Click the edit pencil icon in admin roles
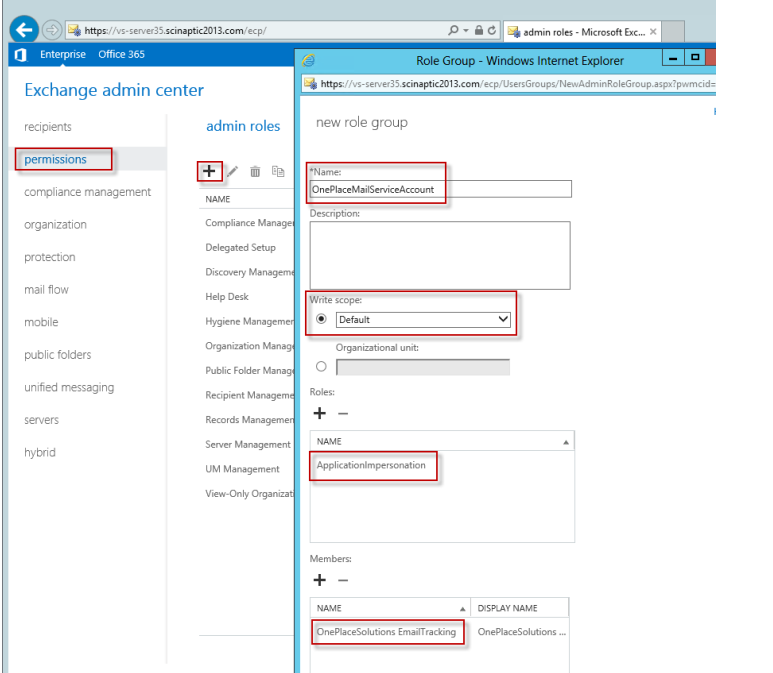Viewport: 773px width, 673px height. [x=232, y=172]
